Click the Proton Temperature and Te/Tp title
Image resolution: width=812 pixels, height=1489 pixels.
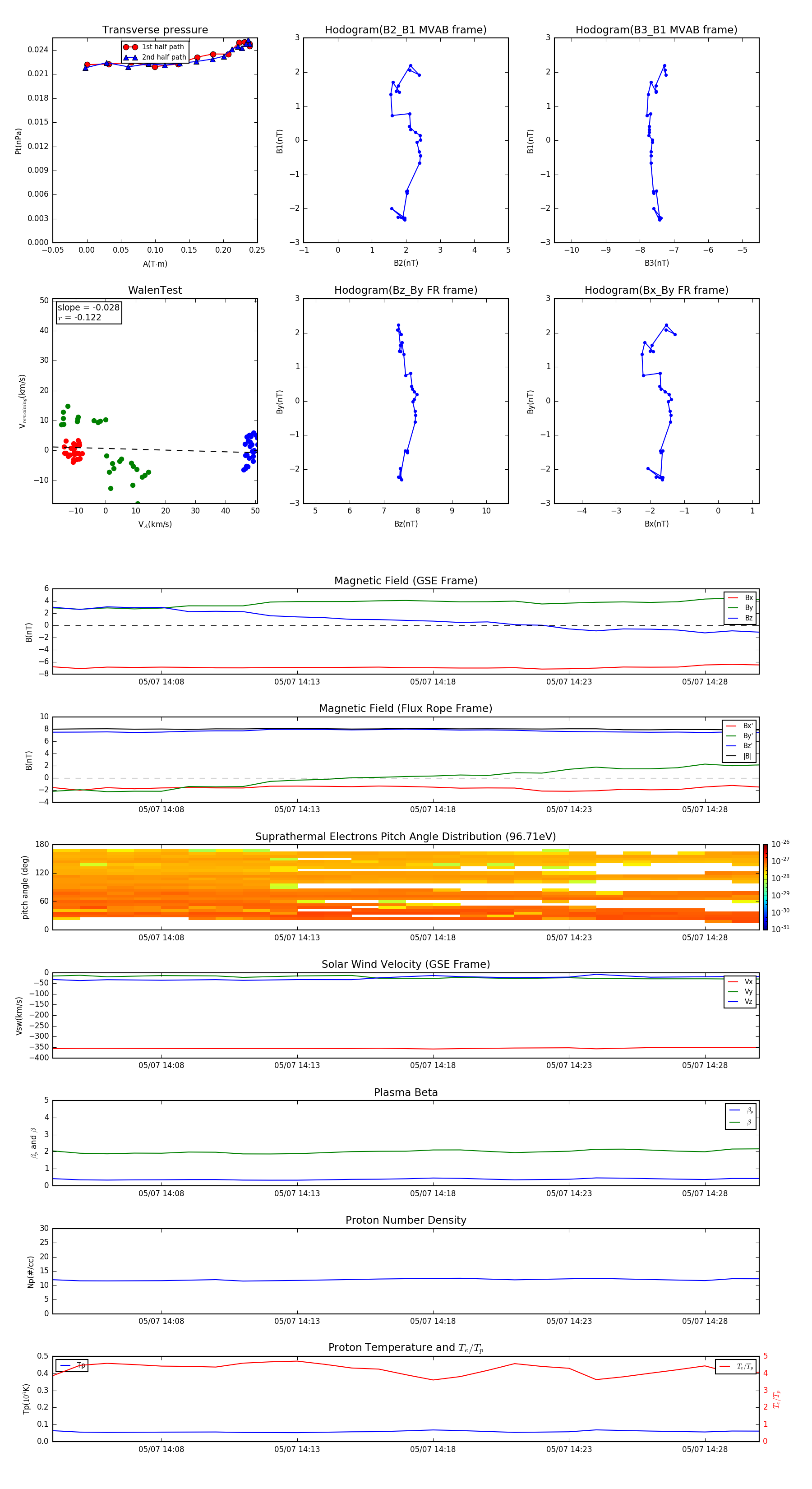(406, 1348)
